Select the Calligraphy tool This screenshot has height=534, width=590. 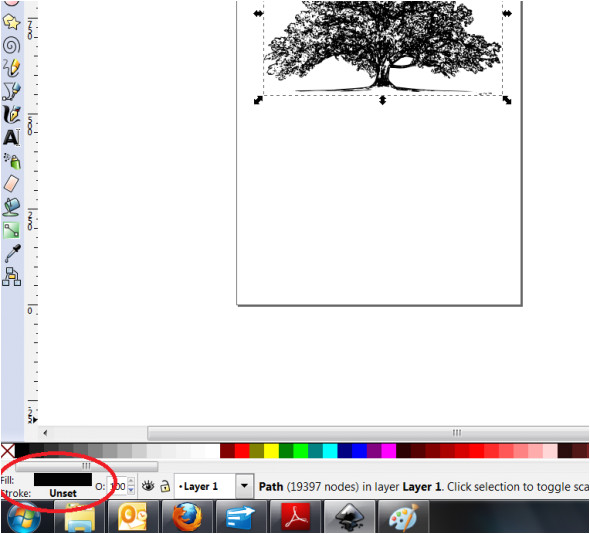[11, 114]
